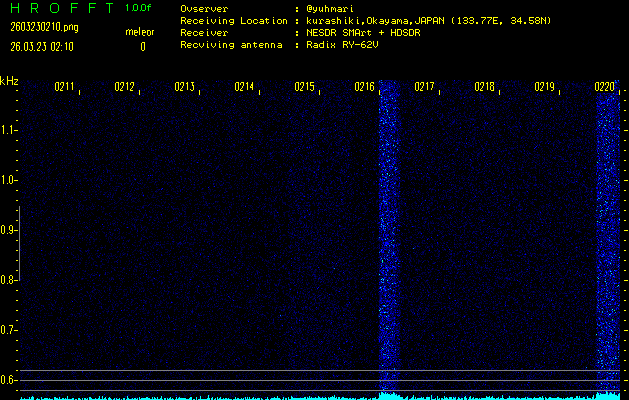Click the 1.0 frequency axis label
The width and height of the screenshot is (629, 400).
point(7,180)
